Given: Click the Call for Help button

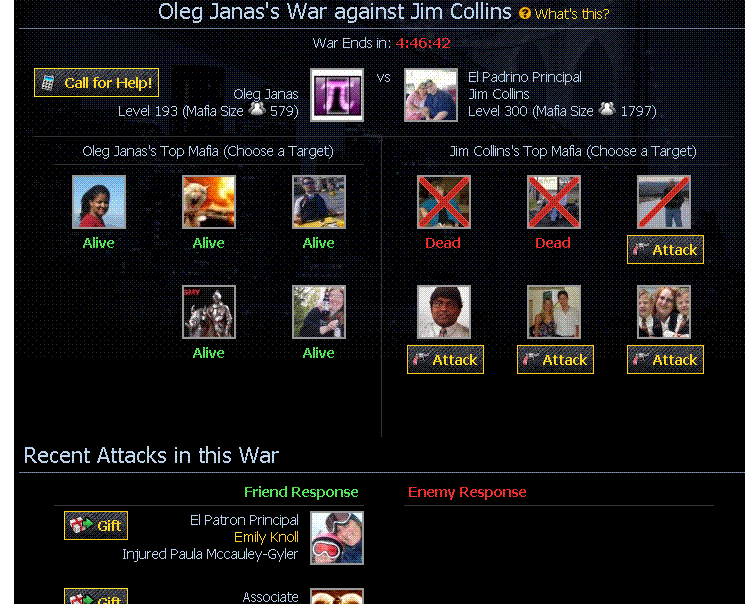Looking at the screenshot, I should 96,82.
